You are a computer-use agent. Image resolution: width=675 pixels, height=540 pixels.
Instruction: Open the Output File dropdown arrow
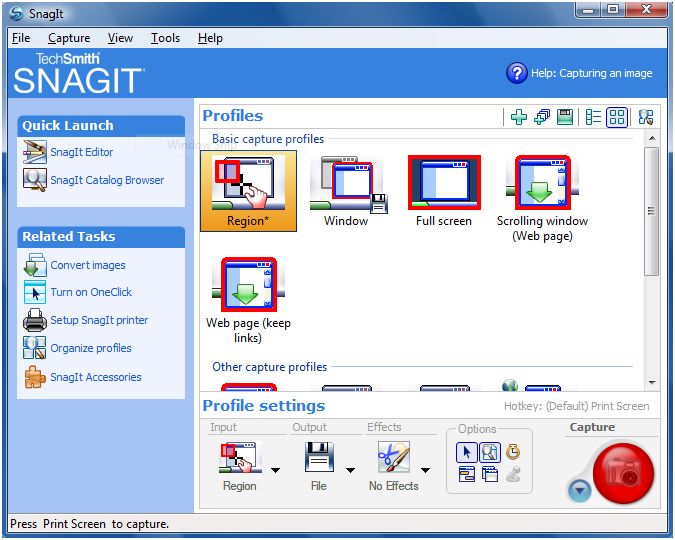(x=350, y=469)
